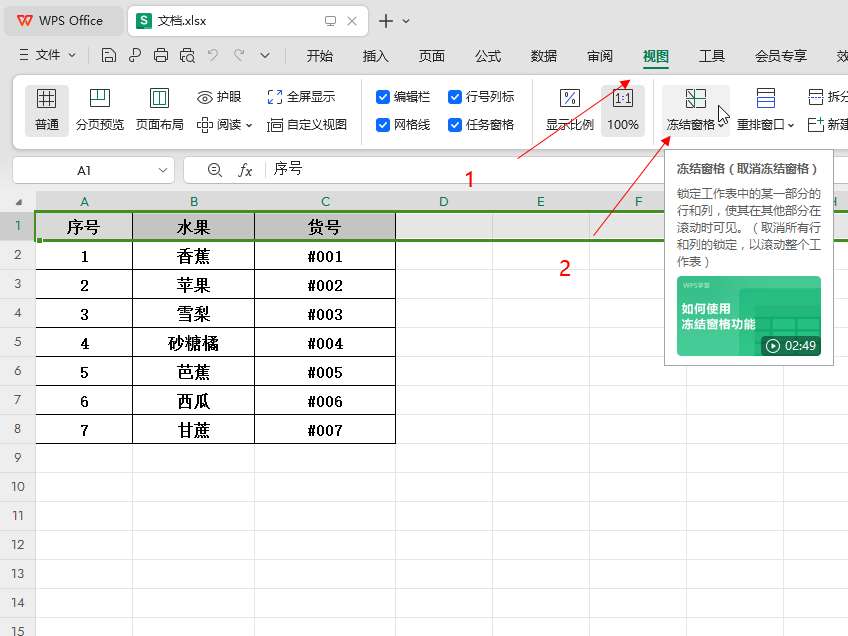848x636 pixels.
Task: Click the new tab plus button
Action: [386, 21]
